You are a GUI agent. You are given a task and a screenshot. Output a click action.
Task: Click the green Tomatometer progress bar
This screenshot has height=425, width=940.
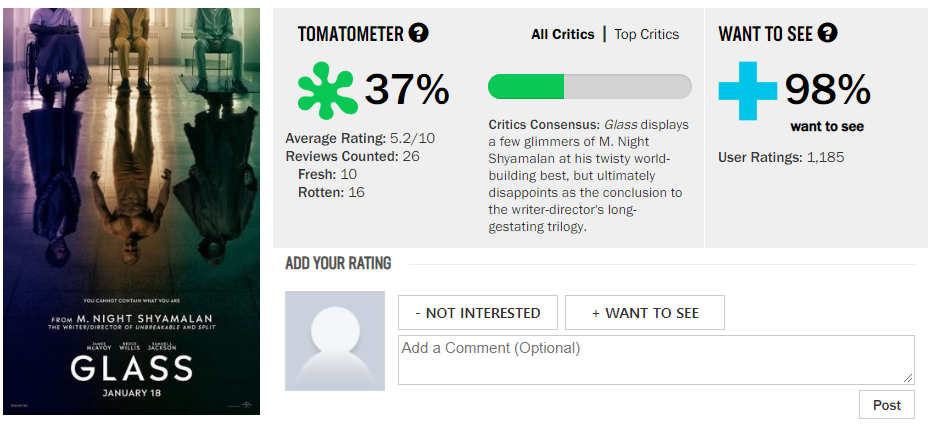(x=590, y=87)
